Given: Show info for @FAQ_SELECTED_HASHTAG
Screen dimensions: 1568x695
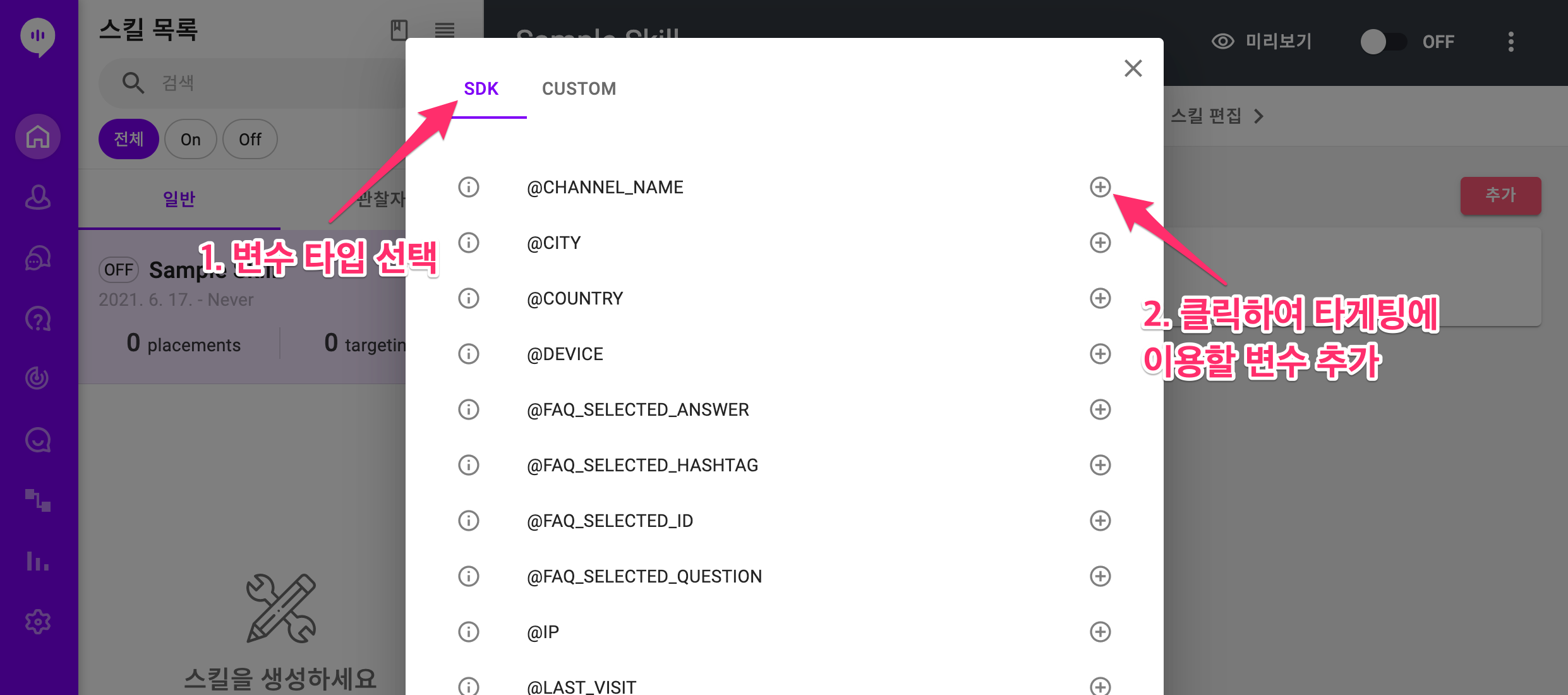Looking at the screenshot, I should point(469,465).
